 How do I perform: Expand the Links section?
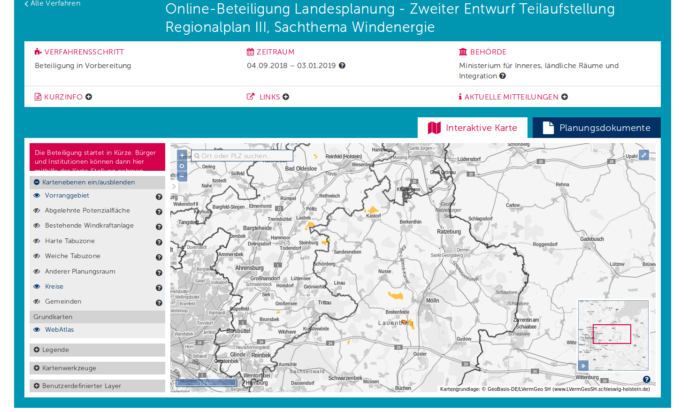coord(268,97)
